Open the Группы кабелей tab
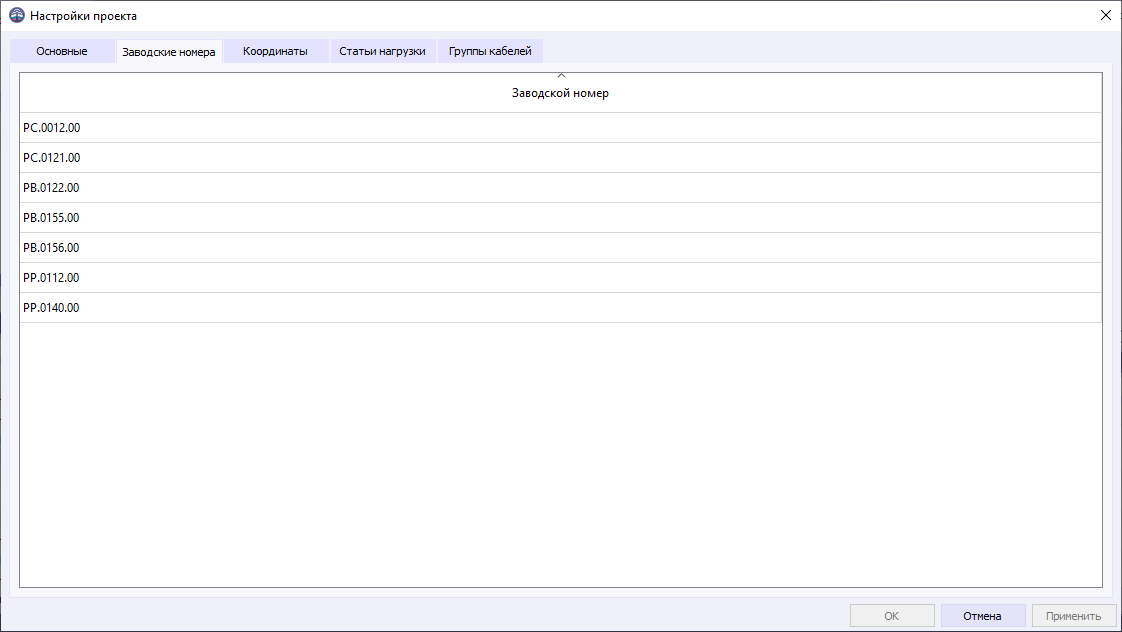Screen dimensions: 1122x632 coord(490,51)
